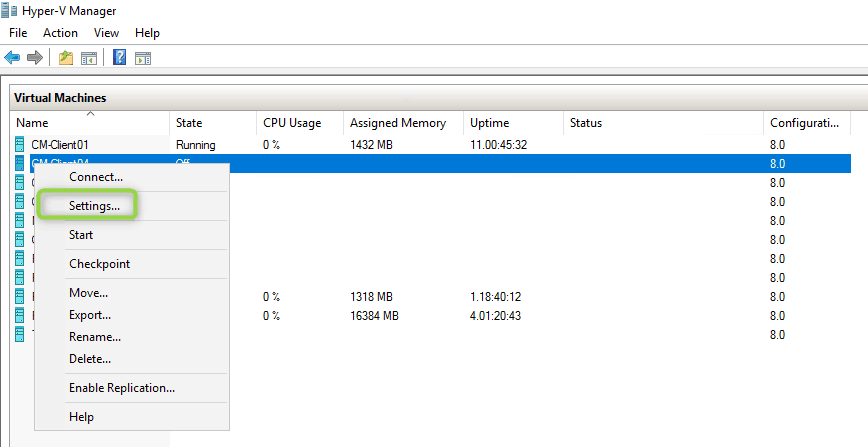The height and width of the screenshot is (447, 868).
Task: Click the blue Help question mark icon
Action: 119,57
